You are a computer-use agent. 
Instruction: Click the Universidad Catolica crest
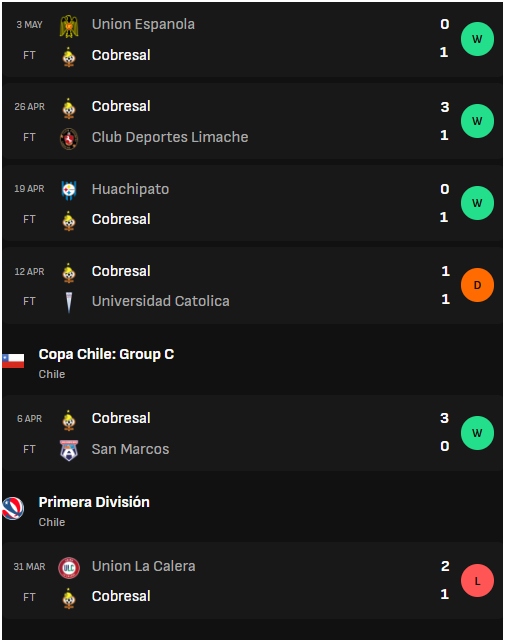point(69,303)
